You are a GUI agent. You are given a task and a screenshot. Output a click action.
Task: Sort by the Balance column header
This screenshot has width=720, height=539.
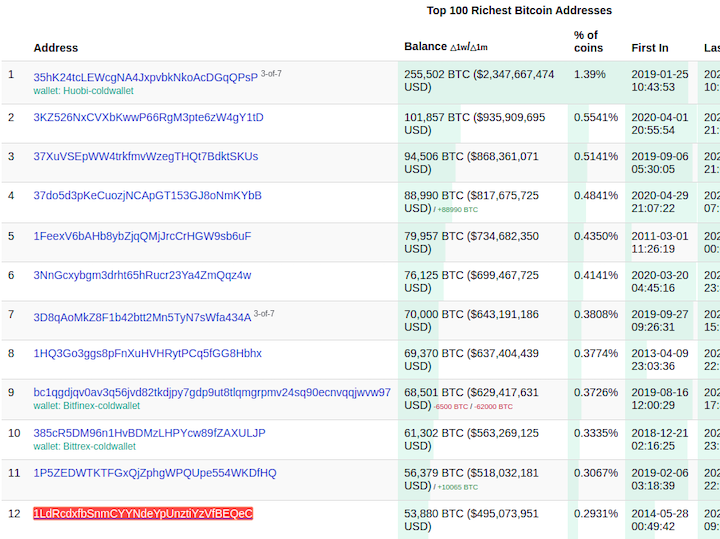pos(426,47)
